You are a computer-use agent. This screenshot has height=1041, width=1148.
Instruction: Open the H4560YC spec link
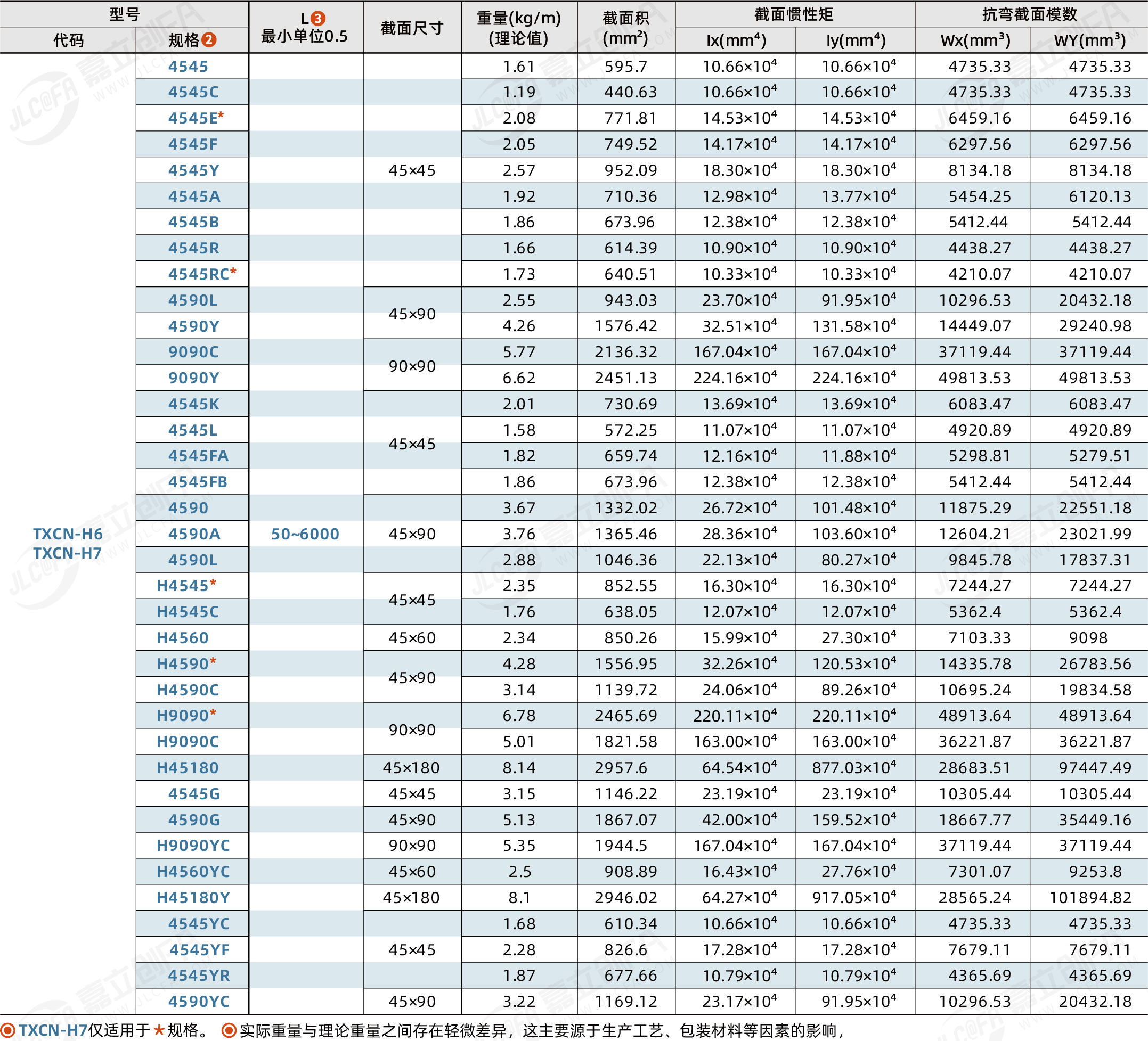(x=193, y=871)
